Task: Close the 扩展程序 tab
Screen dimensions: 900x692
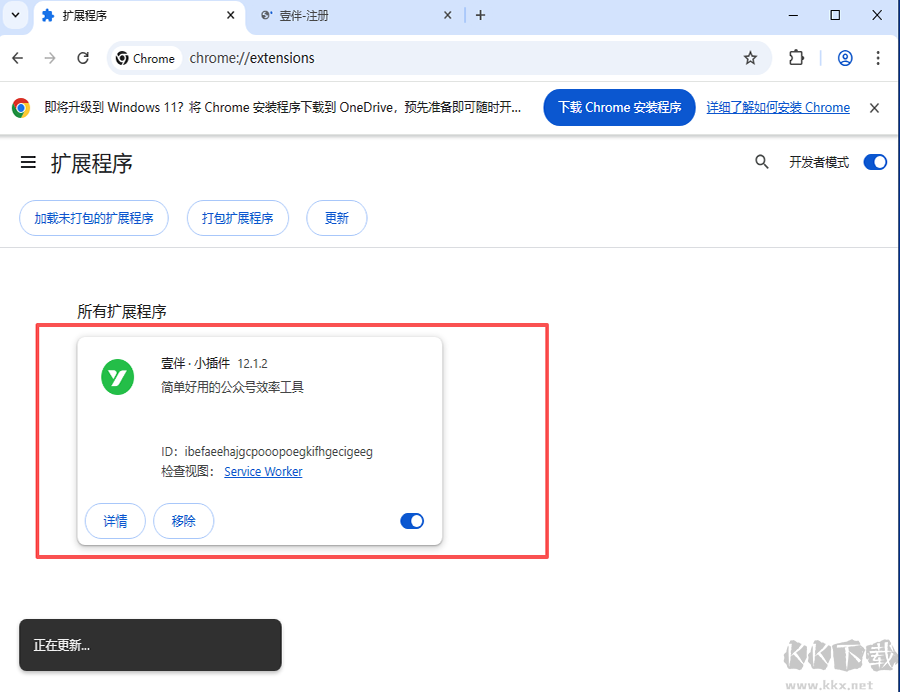Action: click(231, 15)
